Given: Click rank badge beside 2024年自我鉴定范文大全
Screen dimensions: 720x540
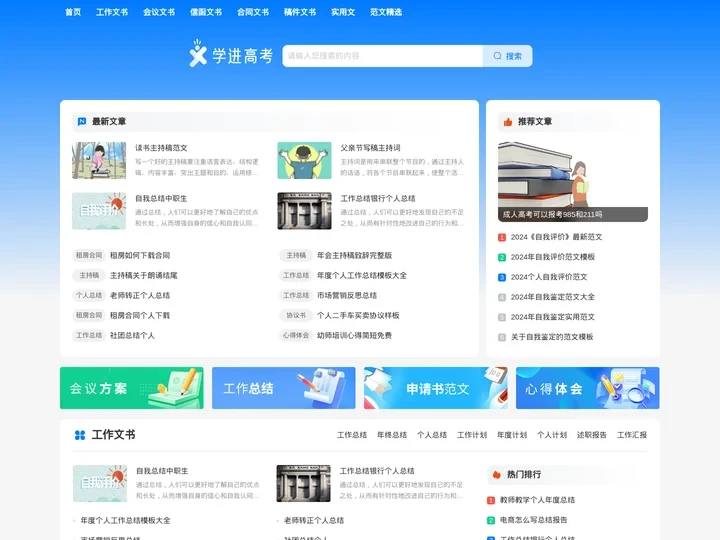Looking at the screenshot, I should coord(502,297).
